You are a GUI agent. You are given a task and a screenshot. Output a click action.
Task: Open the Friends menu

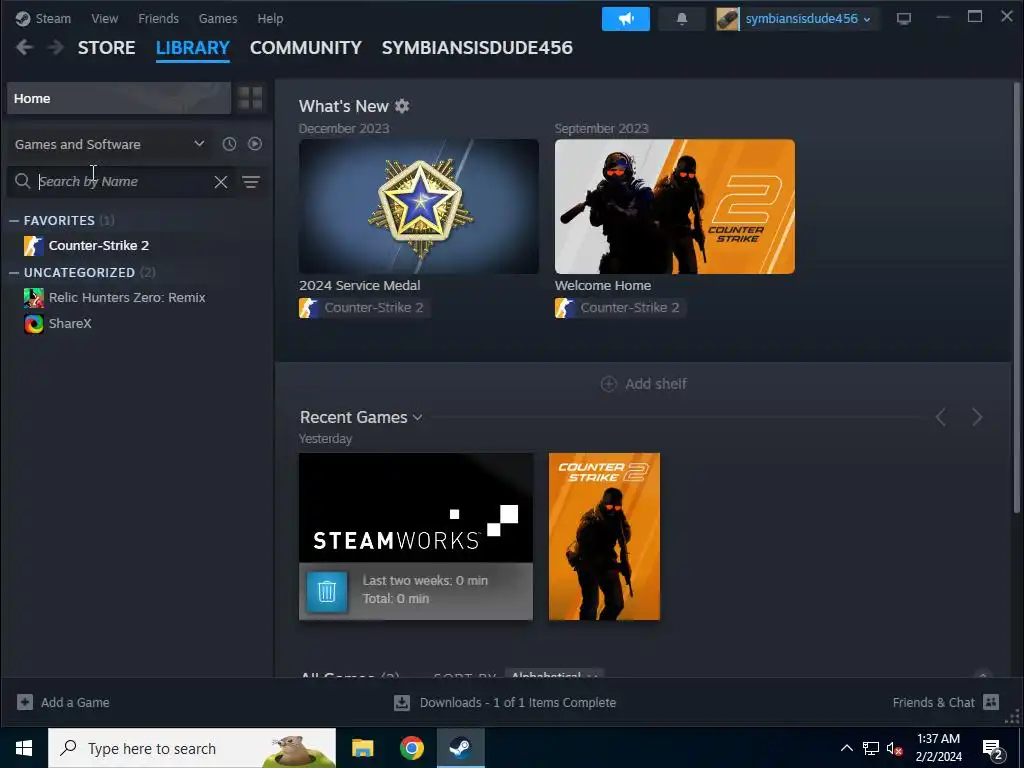tap(158, 18)
